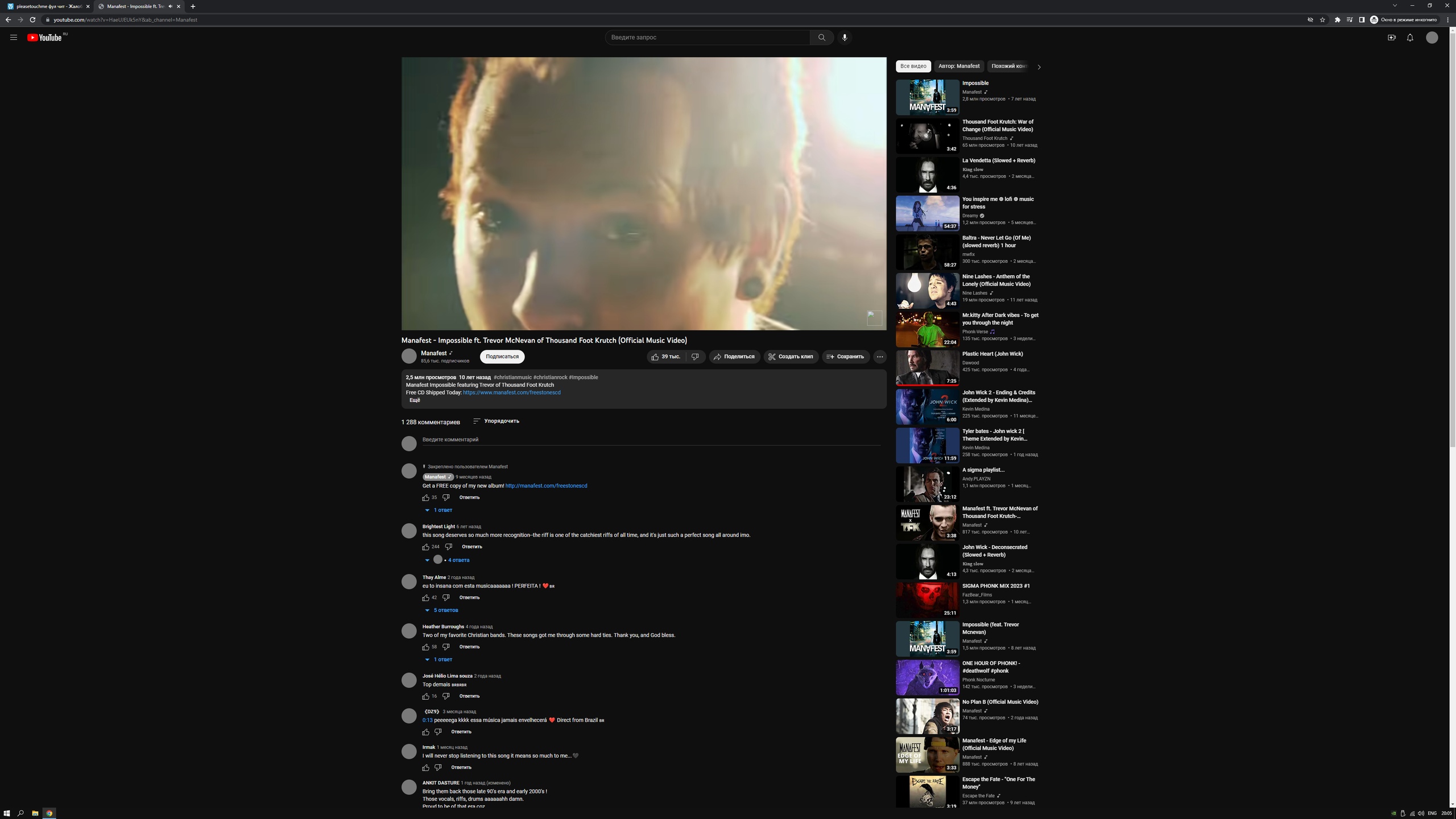Click the search magnifier button
This screenshot has width=1456, height=819.
pyautogui.click(x=821, y=38)
